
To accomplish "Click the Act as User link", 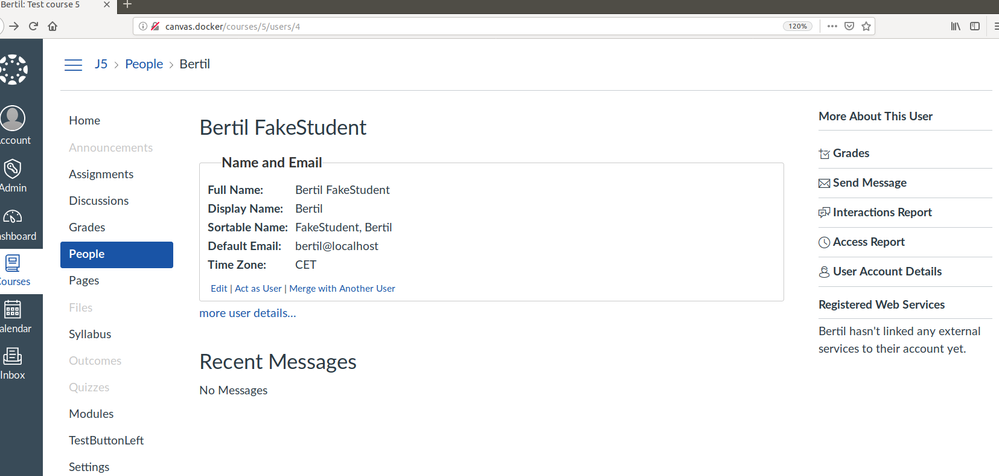I will (x=258, y=289).
